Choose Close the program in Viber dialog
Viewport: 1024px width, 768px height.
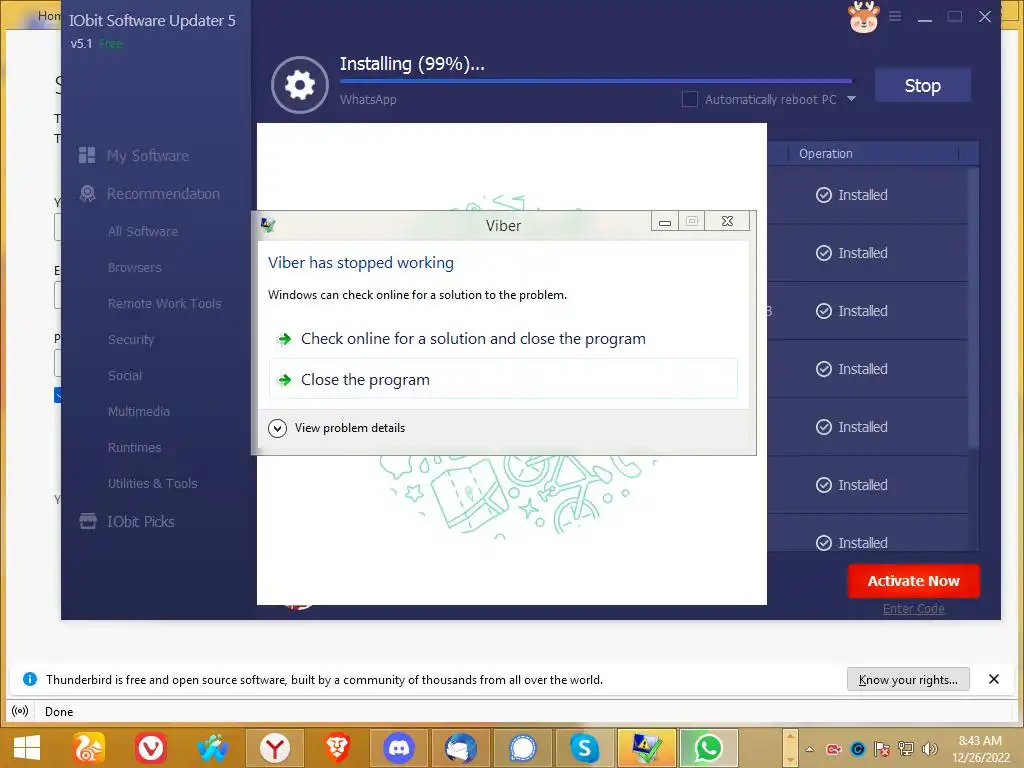503,379
